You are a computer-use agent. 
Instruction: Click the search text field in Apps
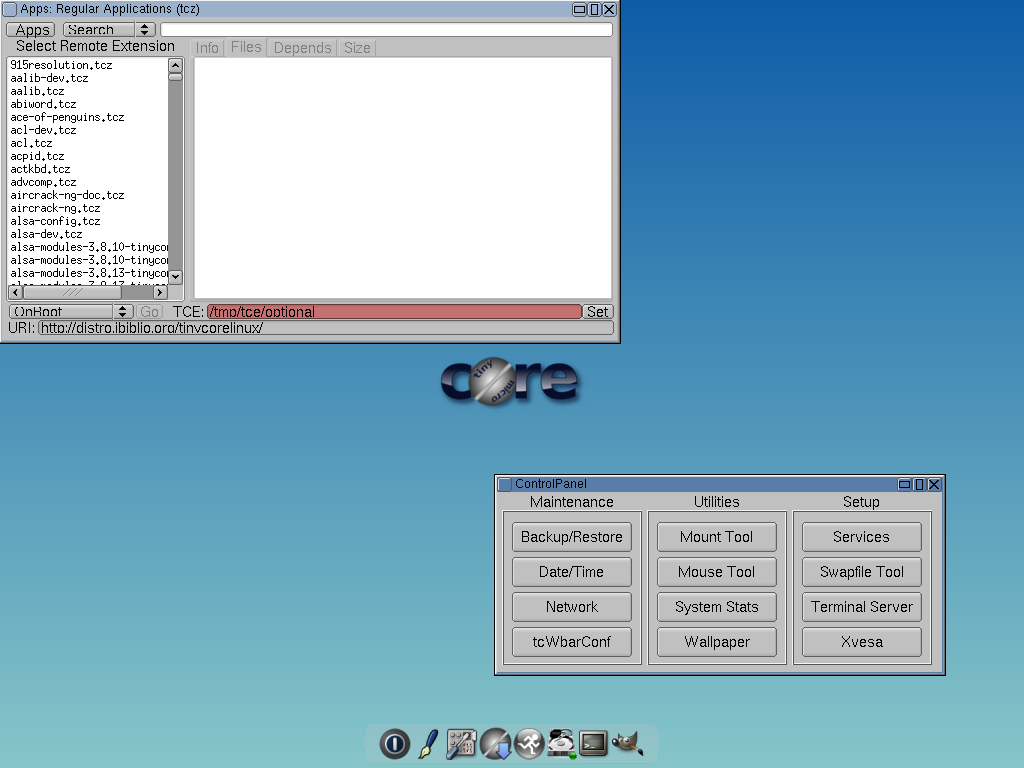(x=387, y=29)
